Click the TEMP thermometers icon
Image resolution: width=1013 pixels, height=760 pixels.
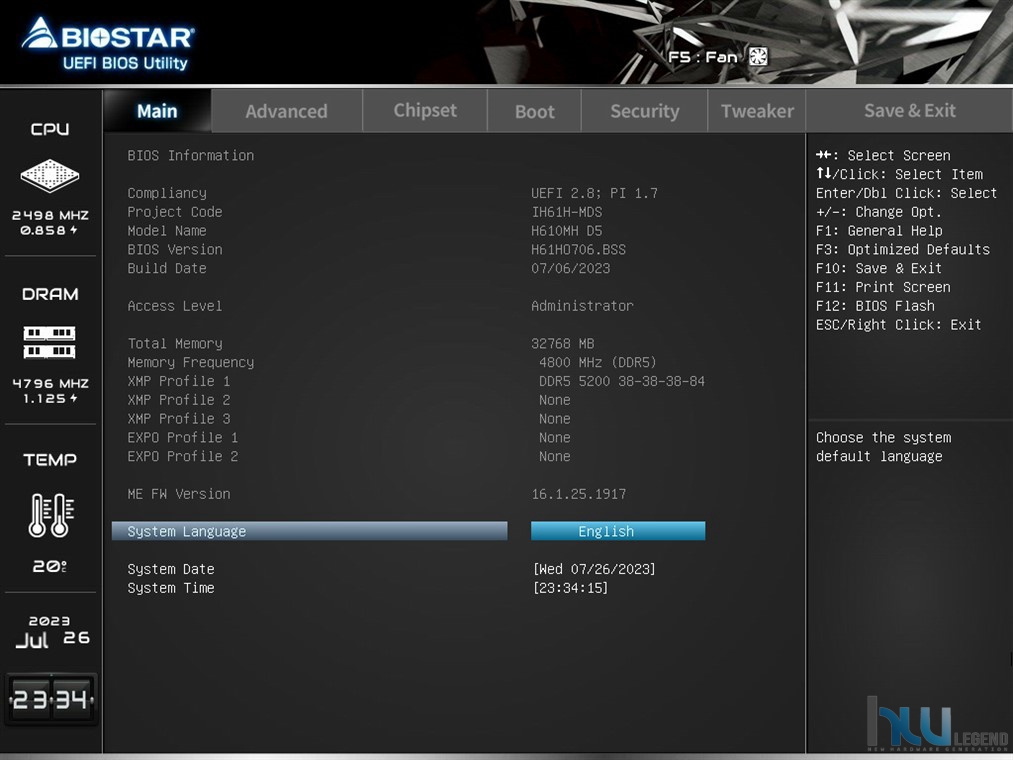click(x=51, y=515)
